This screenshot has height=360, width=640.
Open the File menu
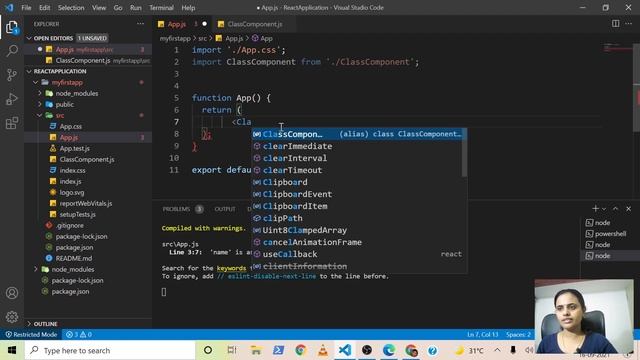(x=26, y=8)
